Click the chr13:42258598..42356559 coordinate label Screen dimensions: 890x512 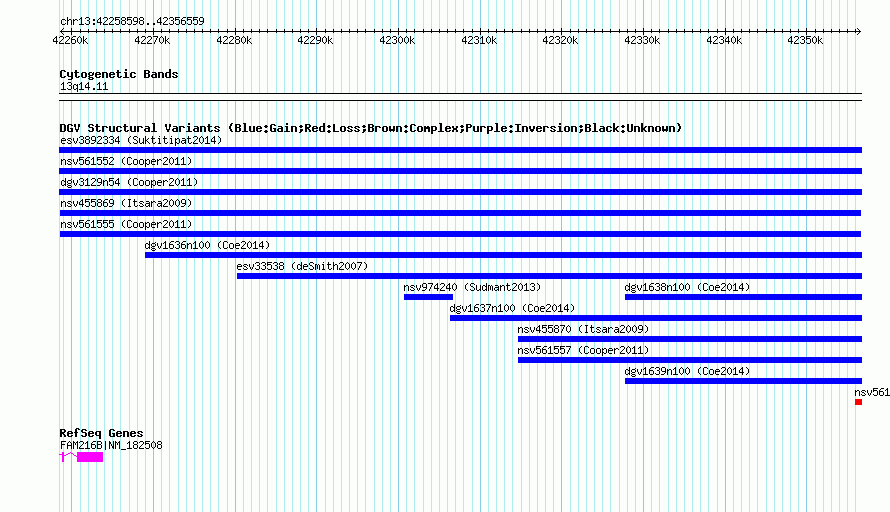click(132, 22)
